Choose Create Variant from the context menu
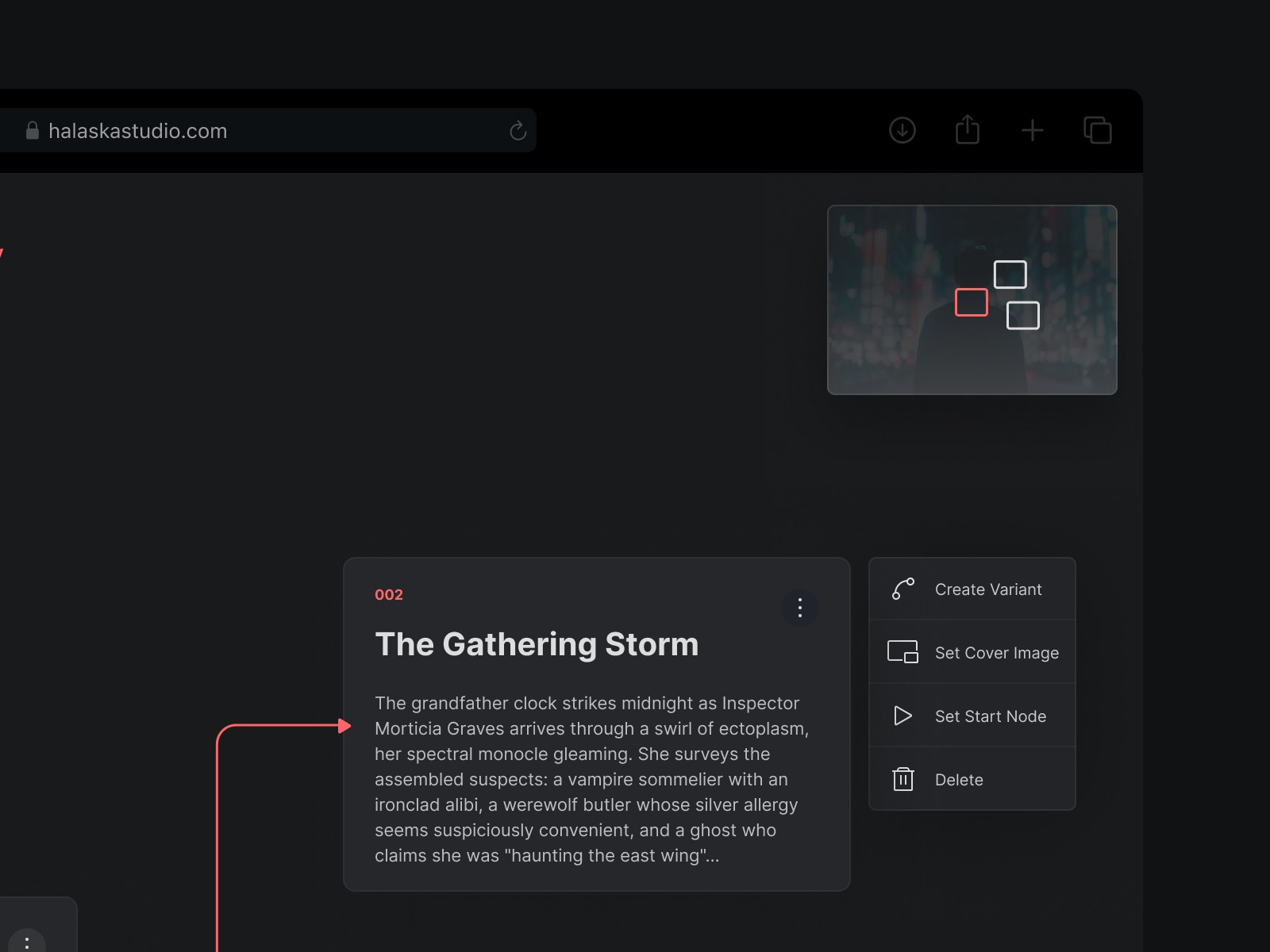1270x952 pixels. coord(972,589)
